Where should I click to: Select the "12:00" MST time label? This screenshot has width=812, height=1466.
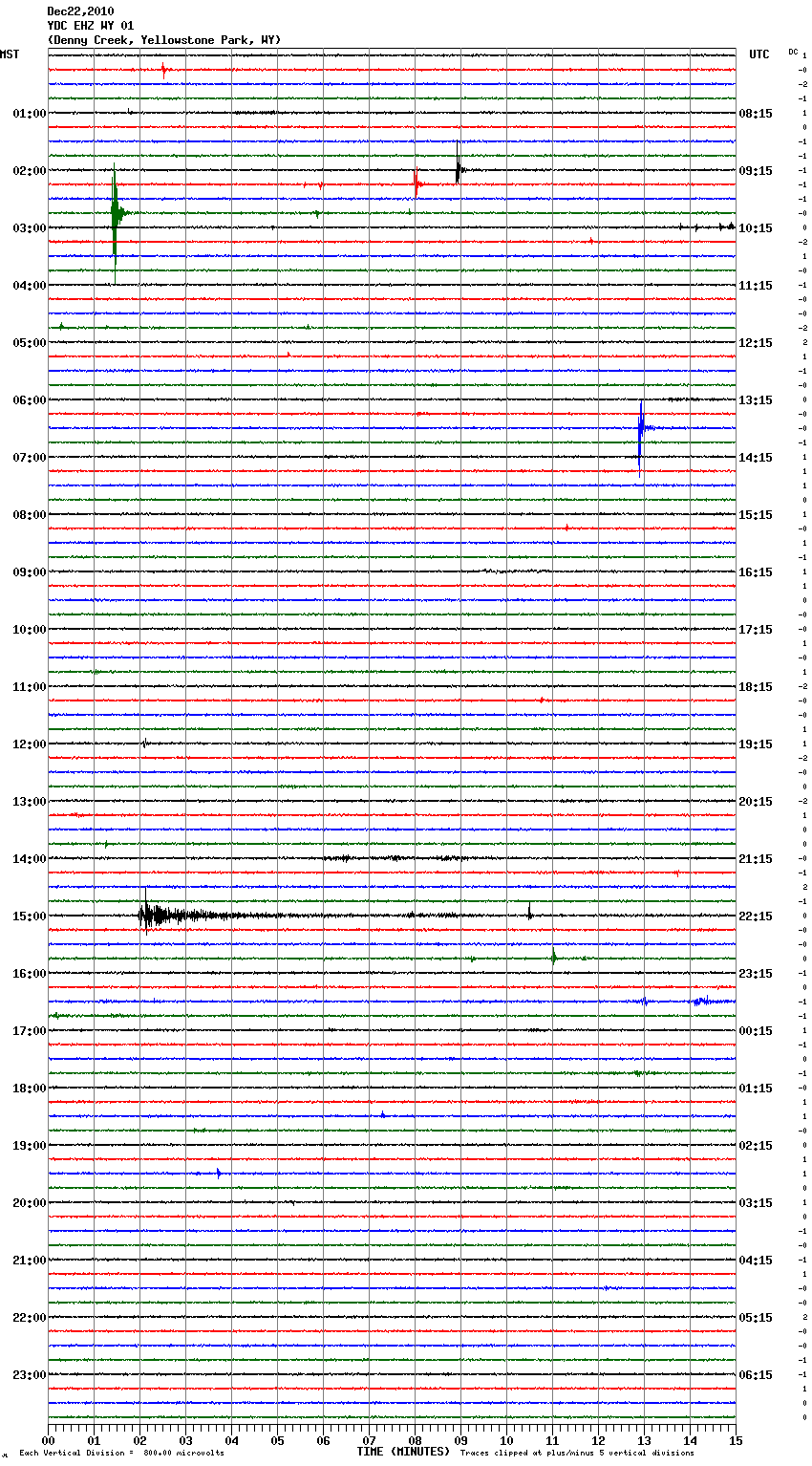[x=29, y=744]
